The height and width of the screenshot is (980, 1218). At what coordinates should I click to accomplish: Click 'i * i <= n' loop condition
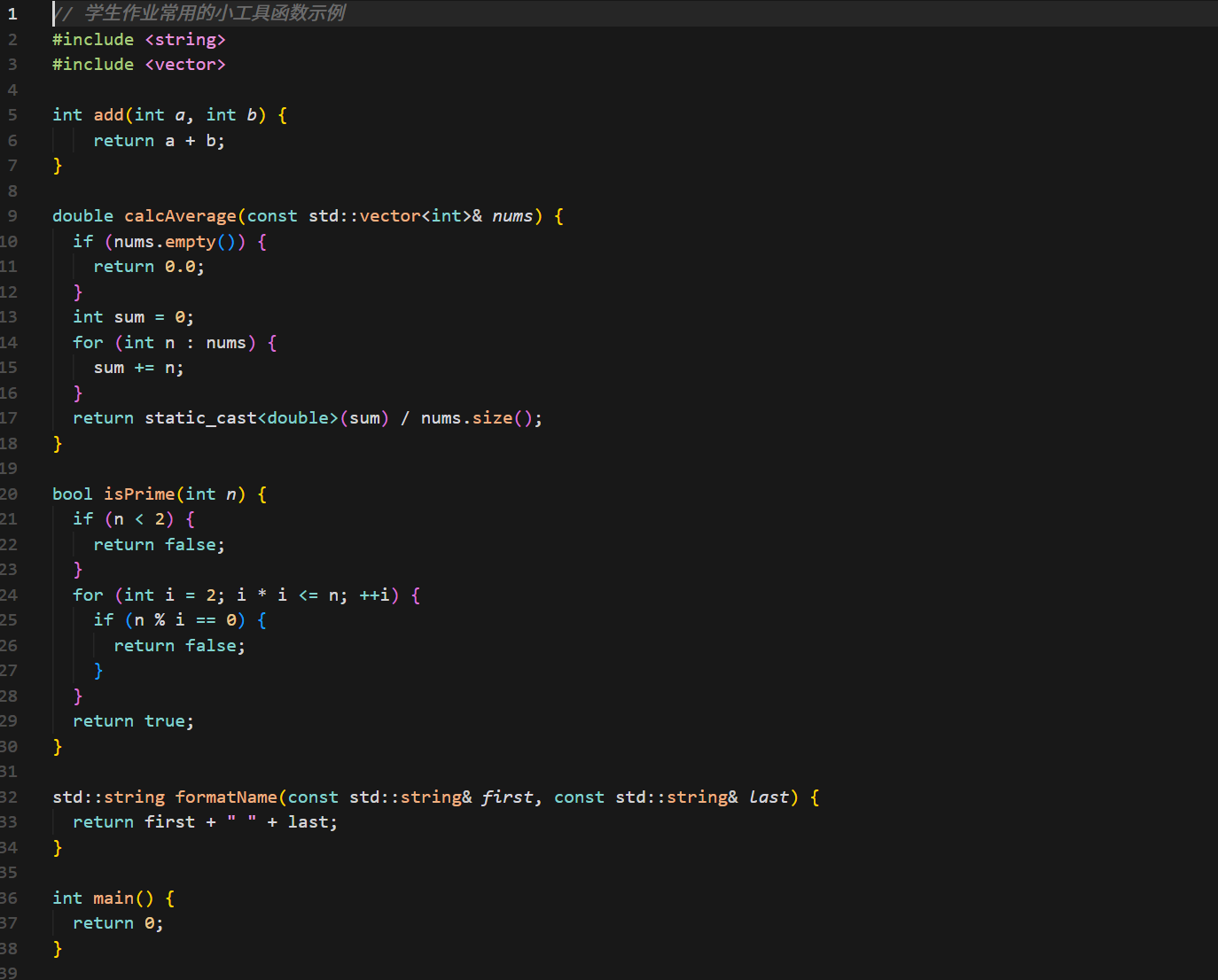point(288,595)
